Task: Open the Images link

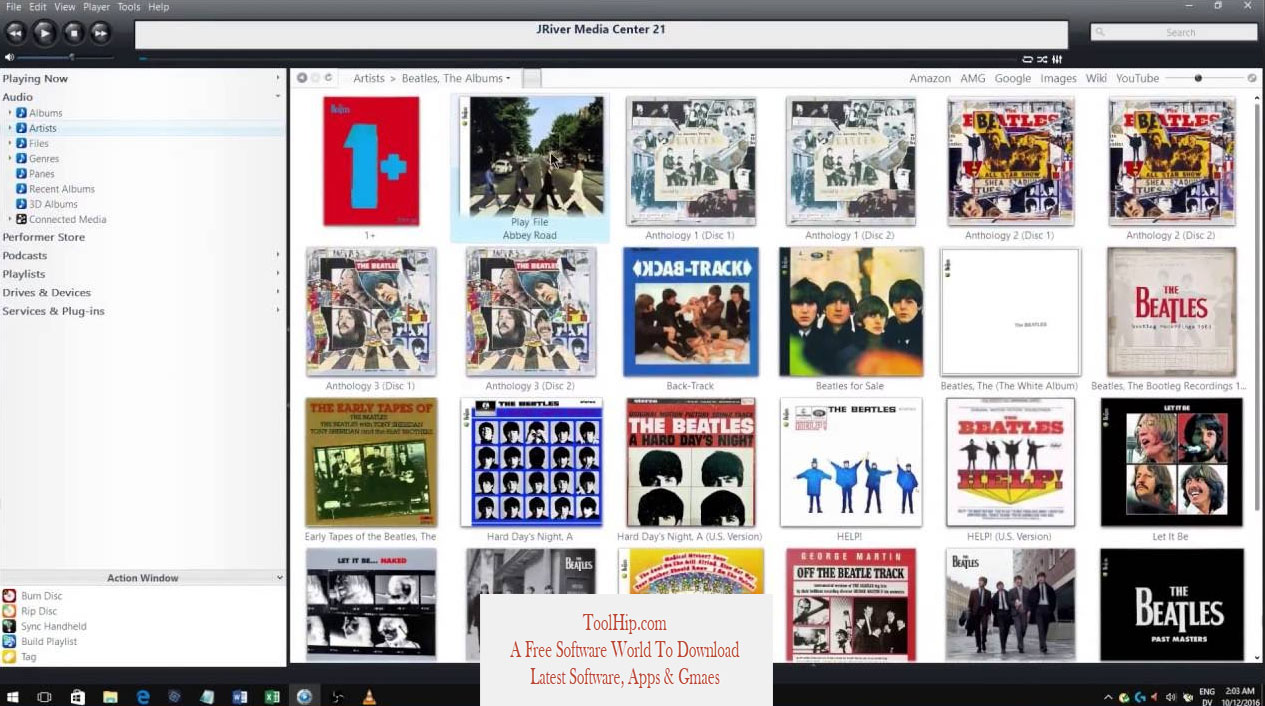Action: (1058, 78)
